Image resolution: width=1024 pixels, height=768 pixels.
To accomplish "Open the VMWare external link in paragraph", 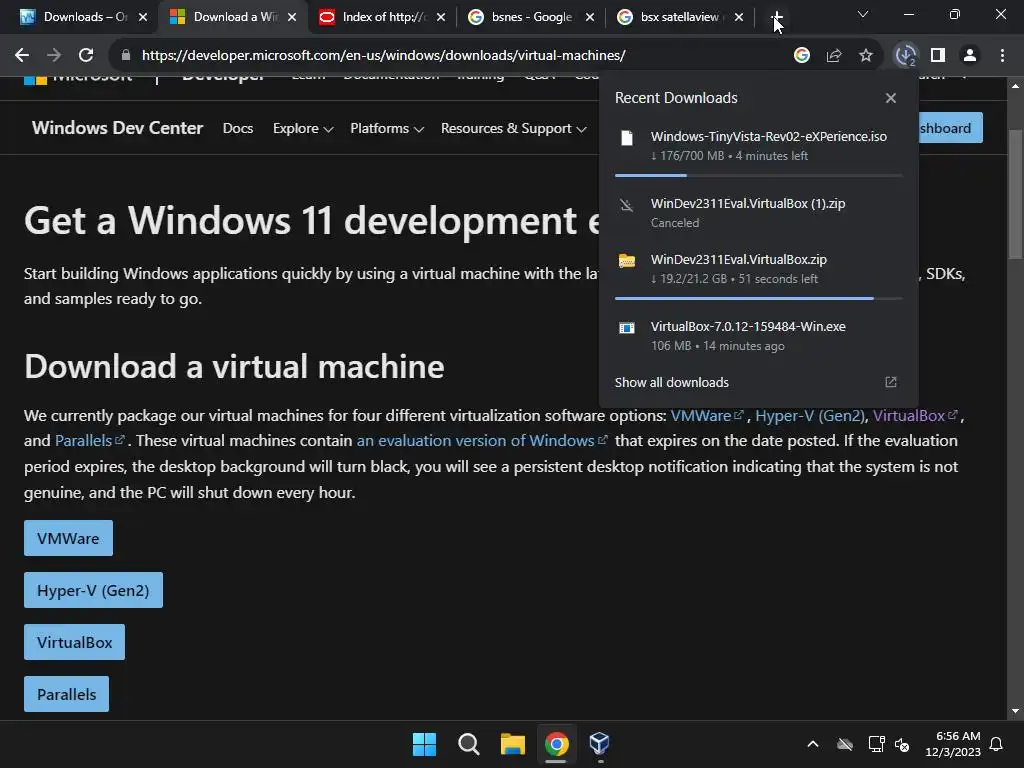I will click(x=707, y=415).
